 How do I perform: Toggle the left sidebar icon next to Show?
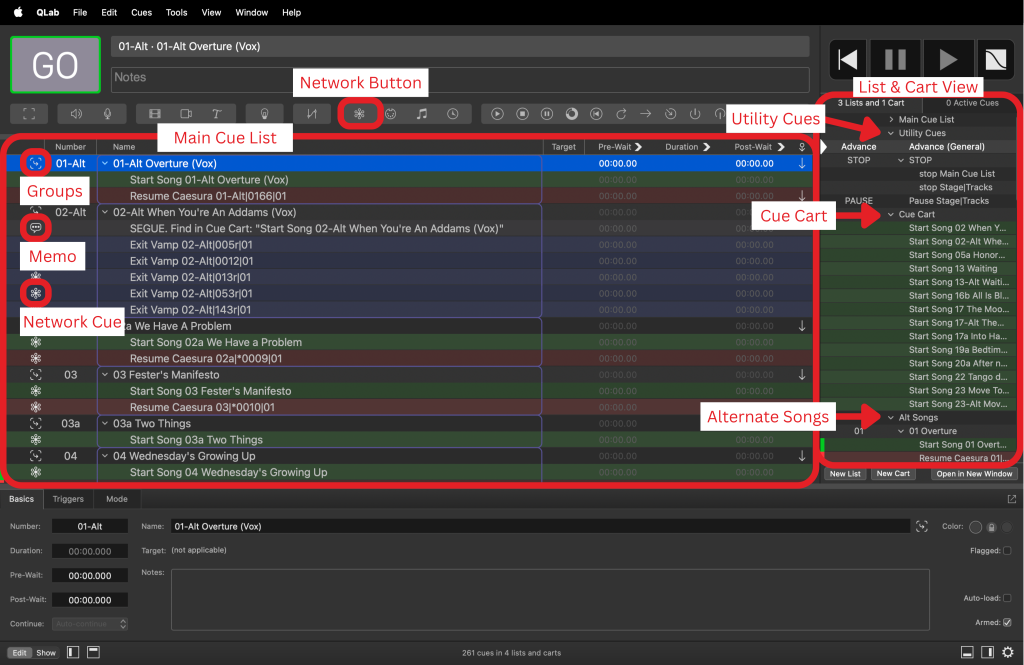coord(73,652)
